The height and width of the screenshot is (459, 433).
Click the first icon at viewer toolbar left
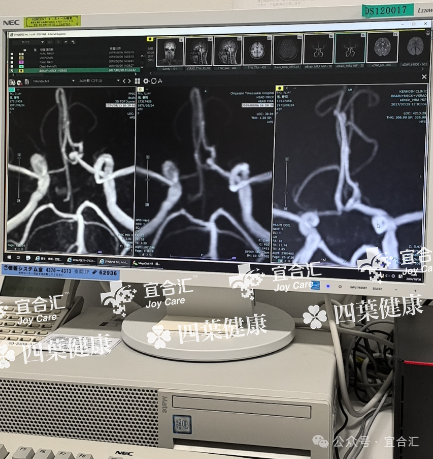click(x=12, y=82)
